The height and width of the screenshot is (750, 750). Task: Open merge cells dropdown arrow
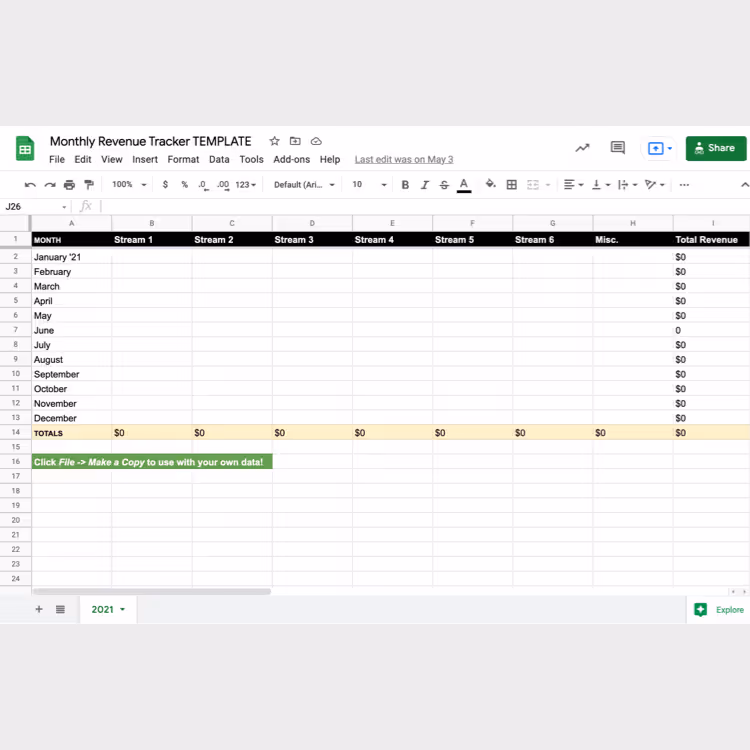pyautogui.click(x=548, y=185)
